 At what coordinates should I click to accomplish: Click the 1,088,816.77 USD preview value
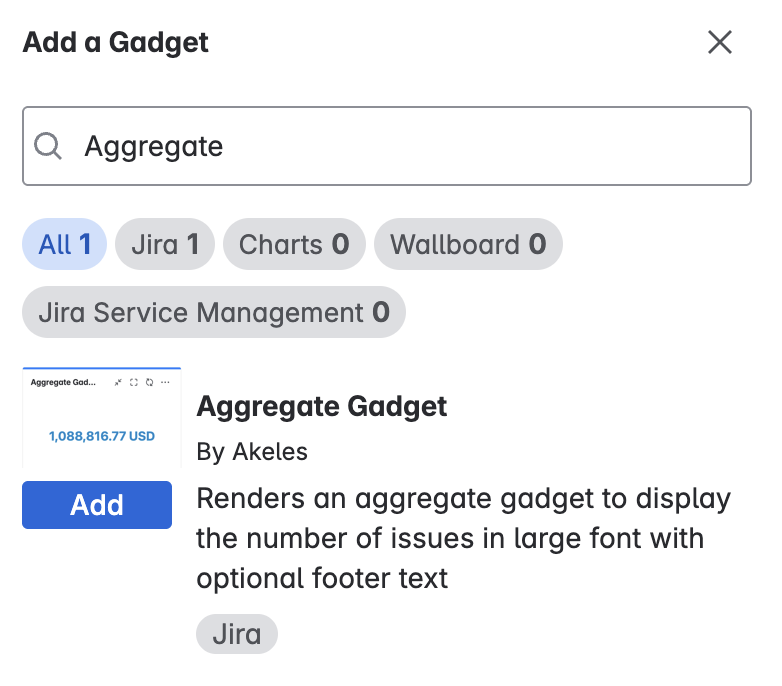pos(102,436)
